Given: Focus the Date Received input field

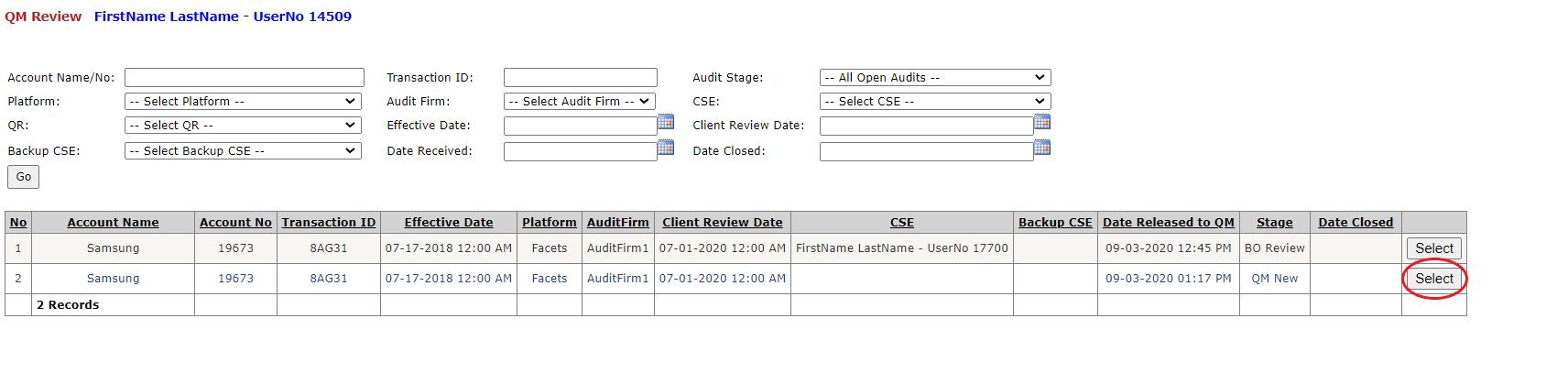Looking at the screenshot, I should pos(581,151).
